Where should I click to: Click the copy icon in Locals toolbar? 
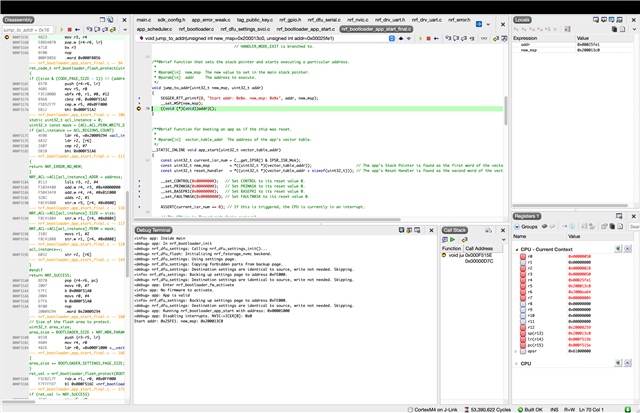point(614,29)
